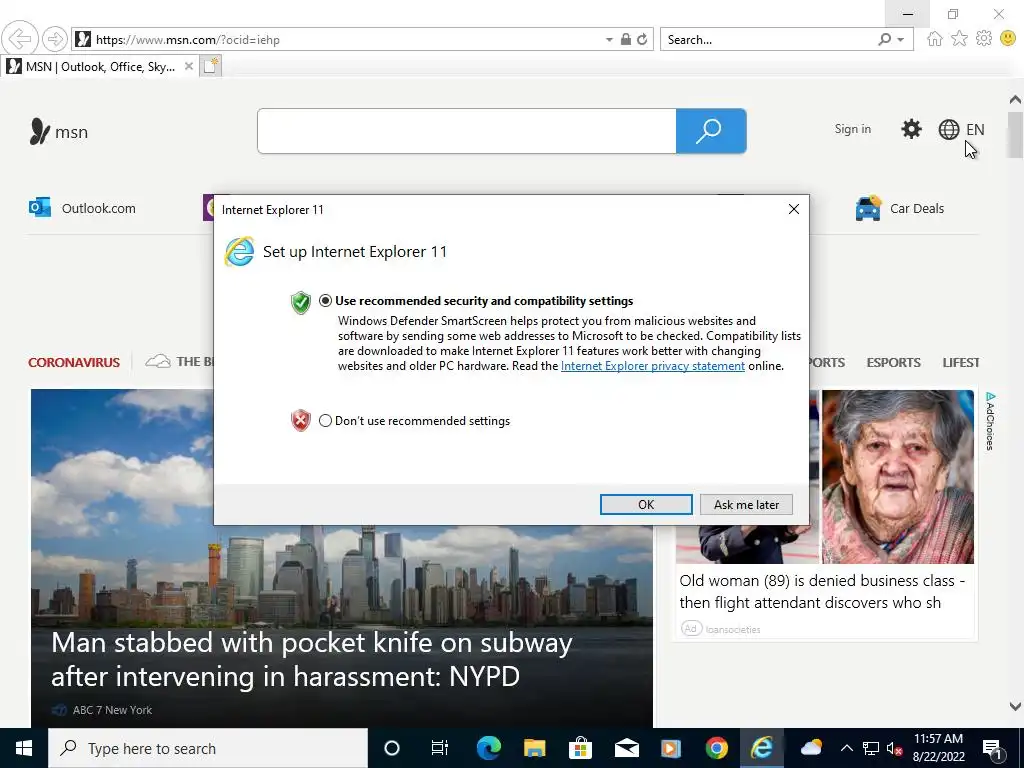Open the globe EN language selector
1024x768 pixels.
pos(961,129)
